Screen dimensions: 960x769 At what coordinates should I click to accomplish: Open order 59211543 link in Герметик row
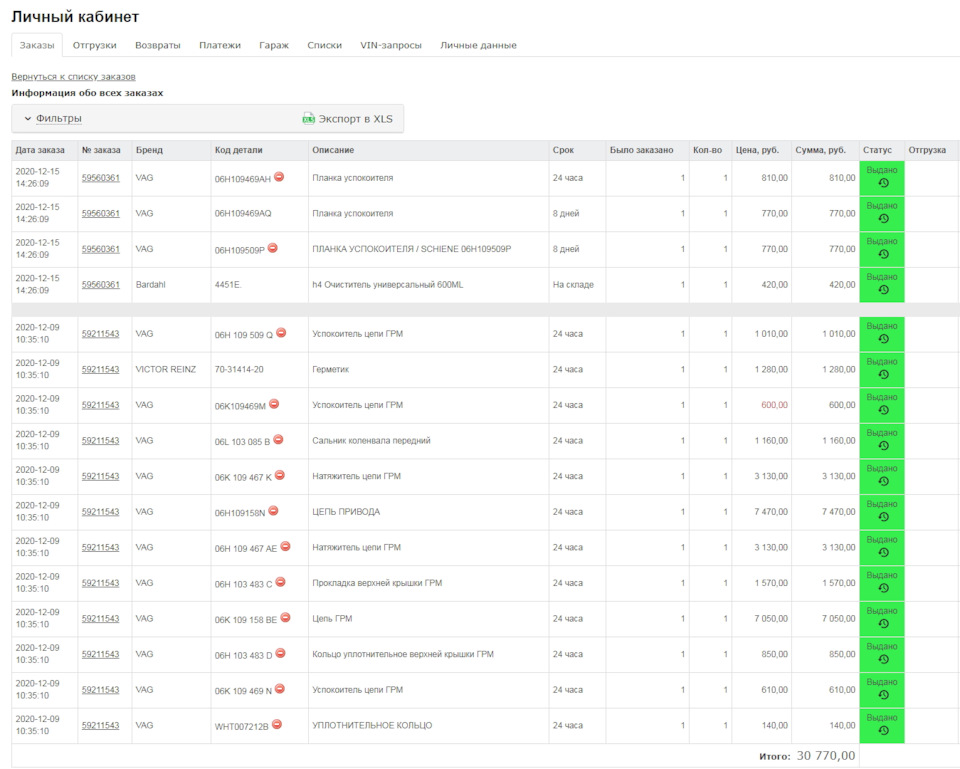[x=100, y=370]
